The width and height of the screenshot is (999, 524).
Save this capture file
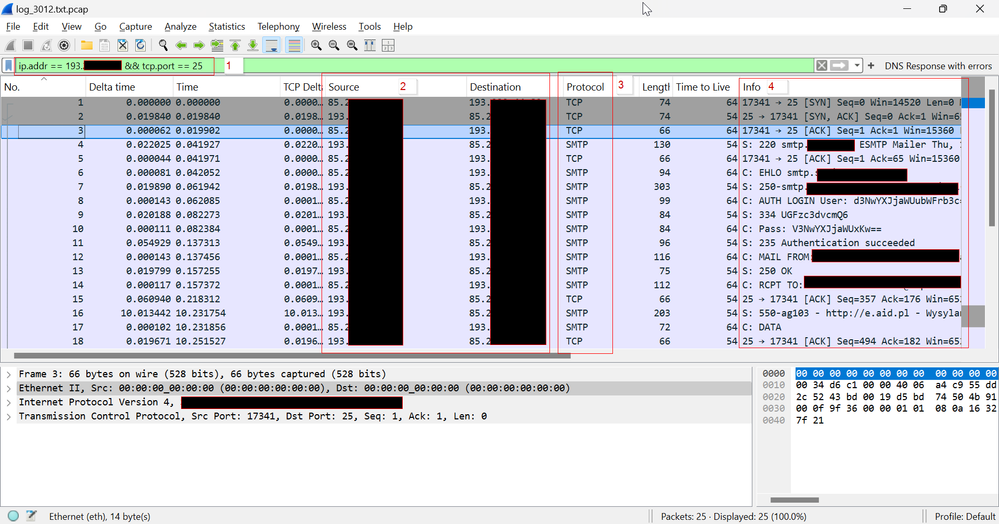(104, 45)
